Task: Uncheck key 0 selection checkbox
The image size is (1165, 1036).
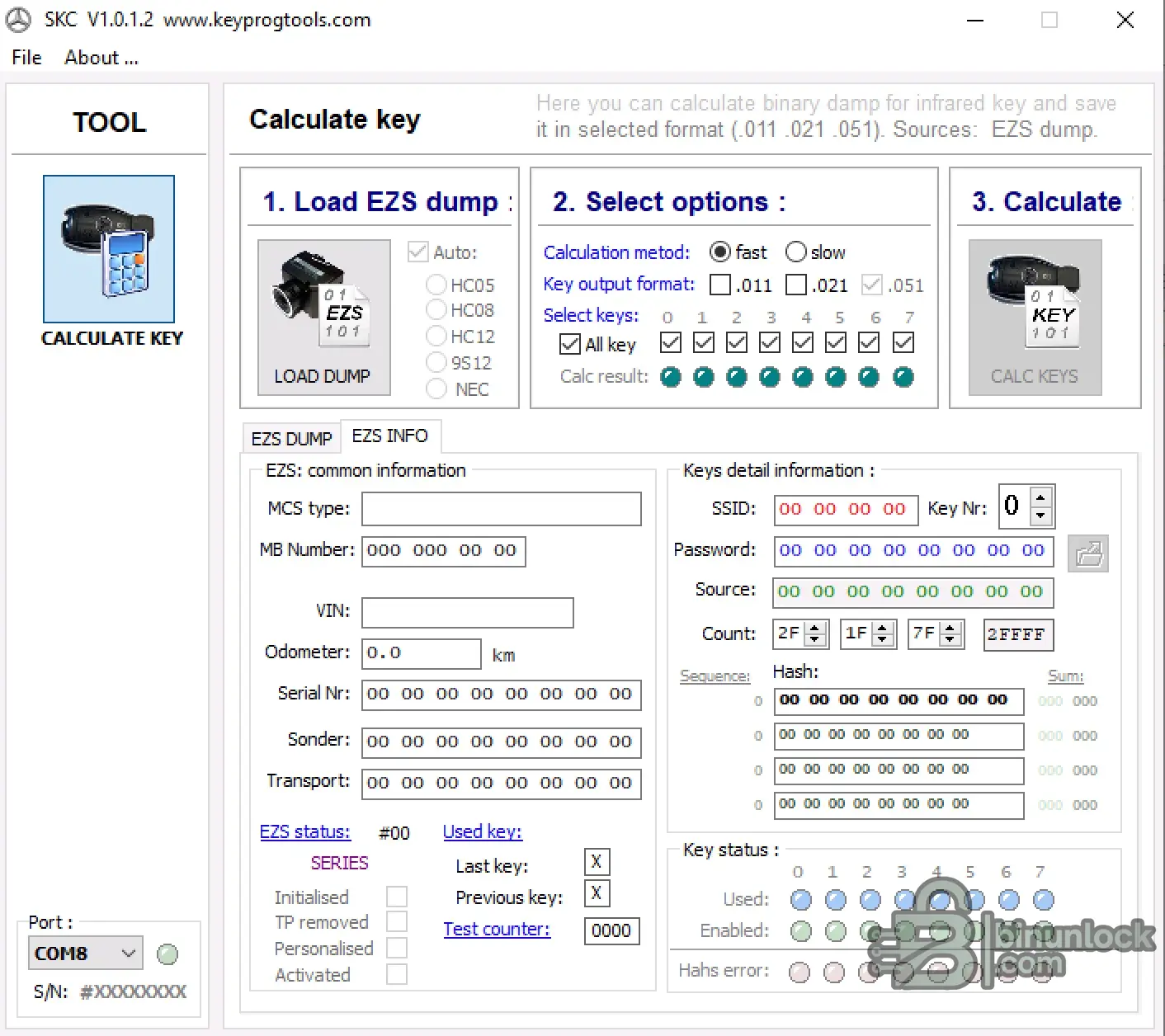Action: pos(671,342)
